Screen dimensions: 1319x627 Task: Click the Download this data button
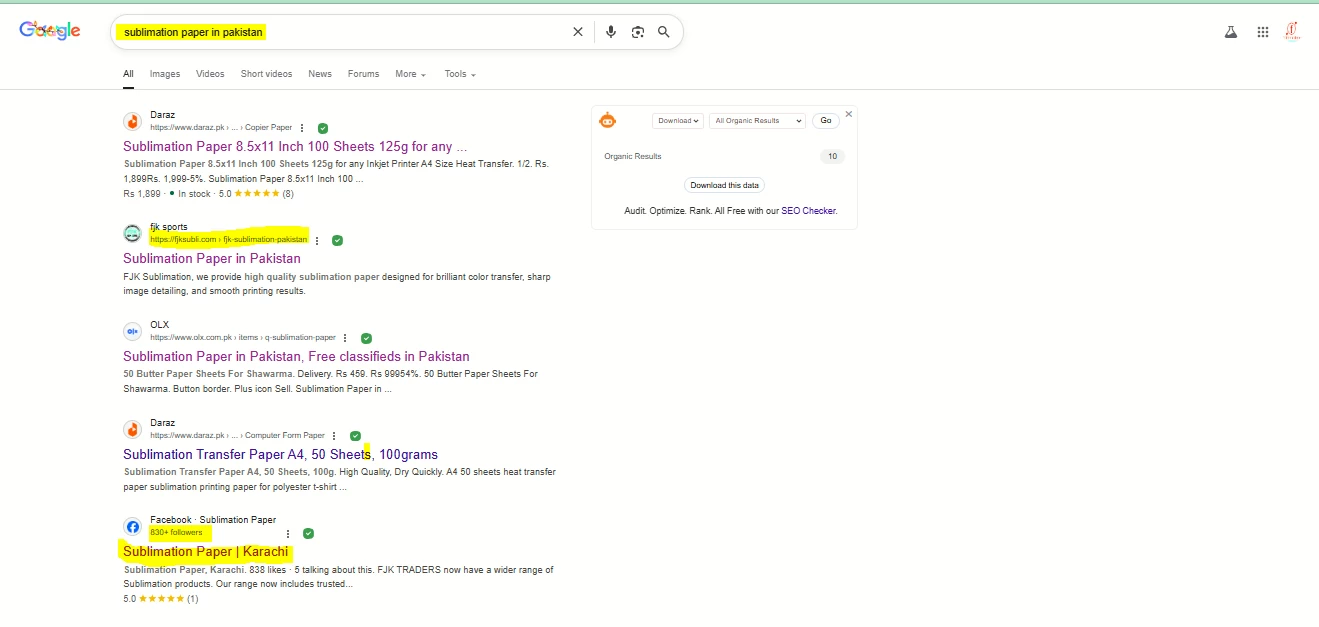(x=724, y=184)
